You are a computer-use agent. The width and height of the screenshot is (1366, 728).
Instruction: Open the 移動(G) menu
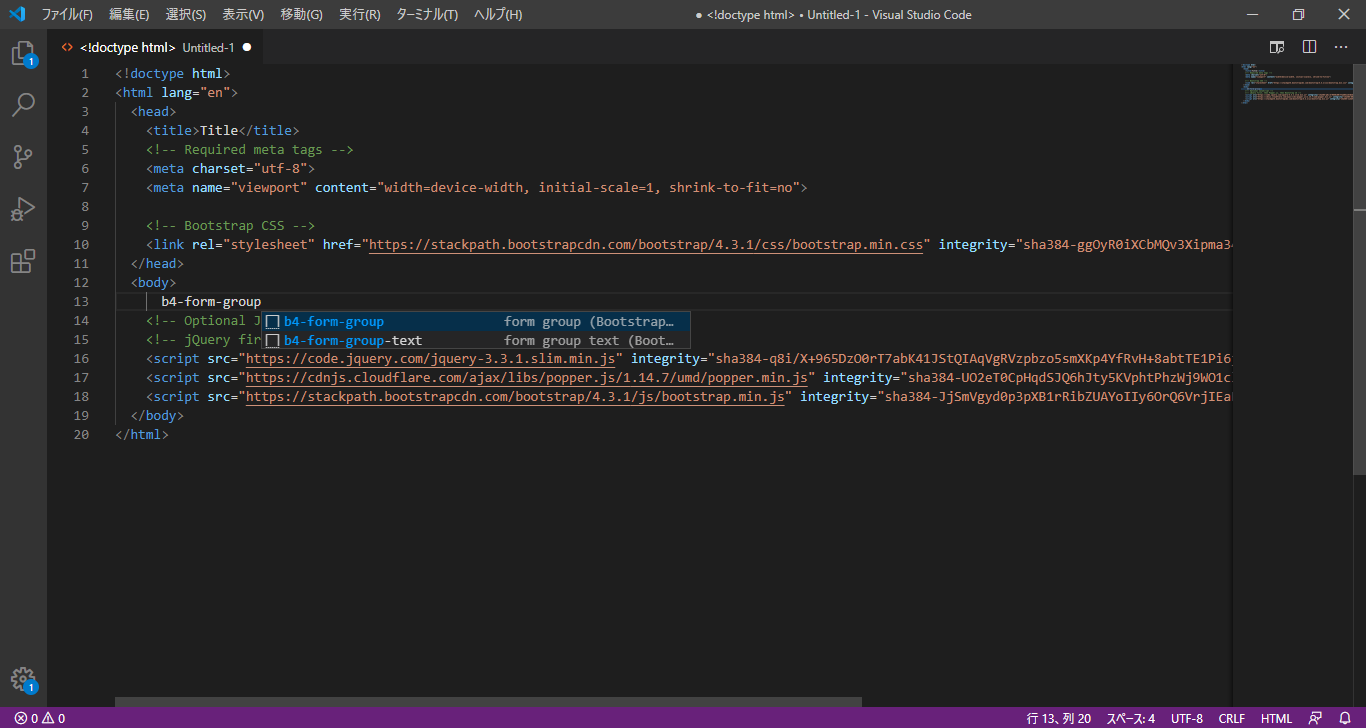tap(301, 14)
